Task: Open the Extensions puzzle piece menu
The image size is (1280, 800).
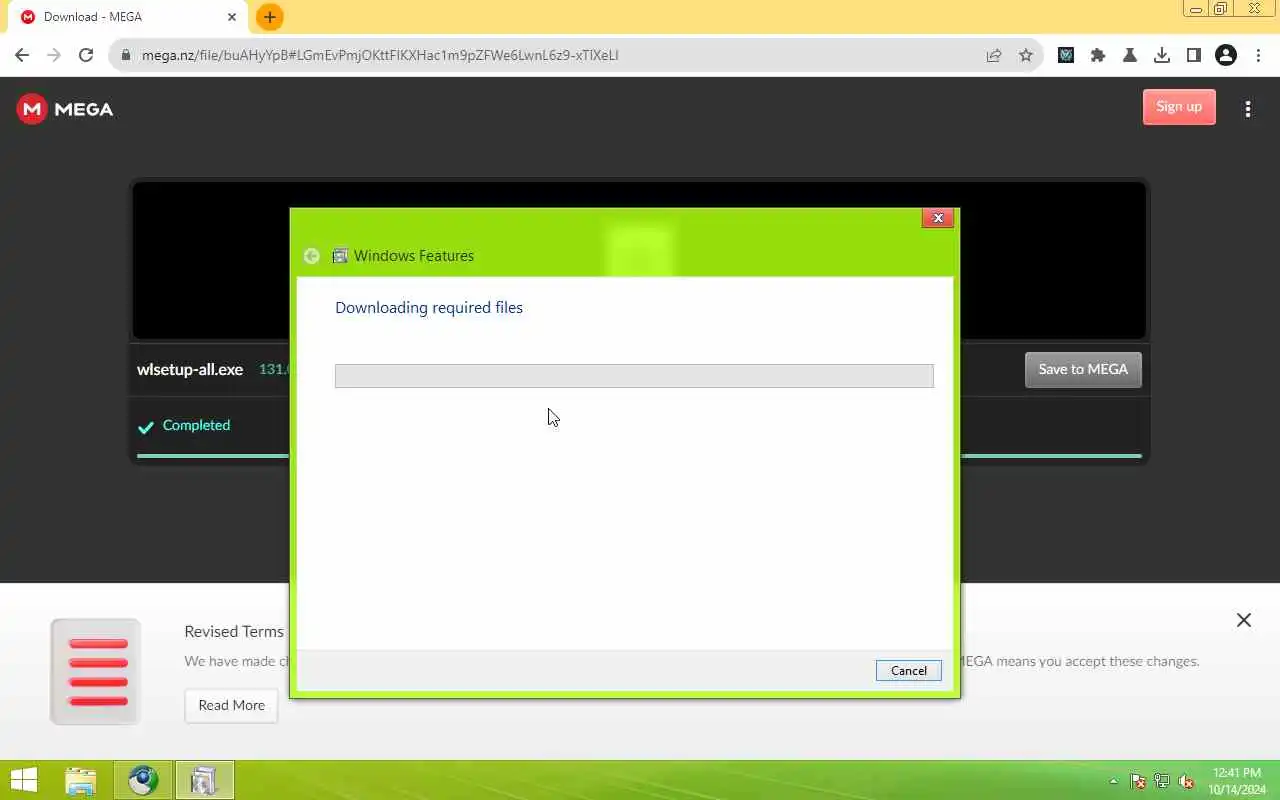Action: pos(1098,55)
